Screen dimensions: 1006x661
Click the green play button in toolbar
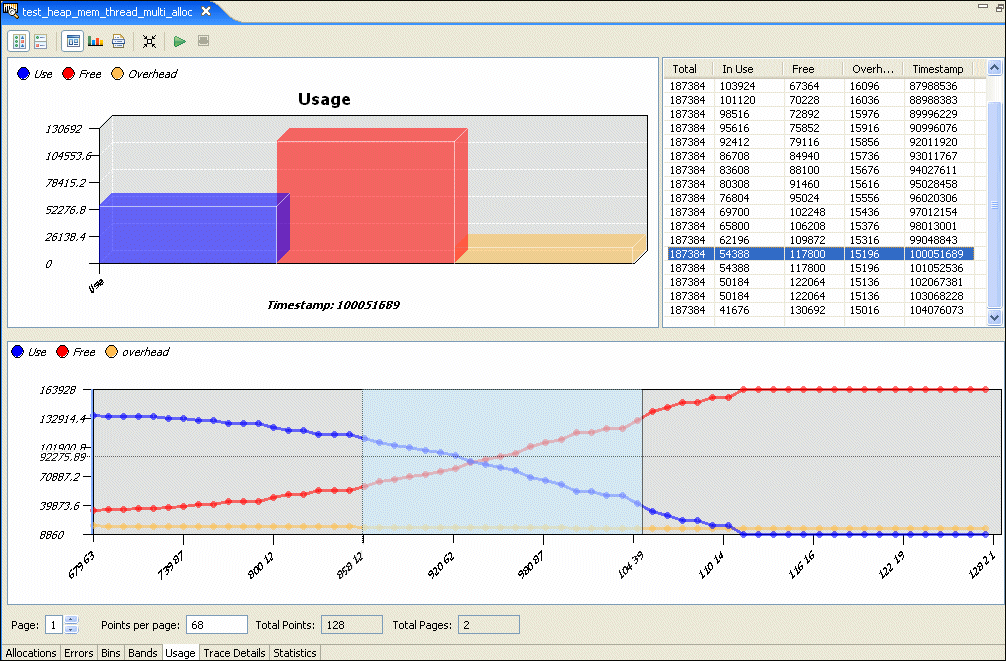tap(179, 41)
